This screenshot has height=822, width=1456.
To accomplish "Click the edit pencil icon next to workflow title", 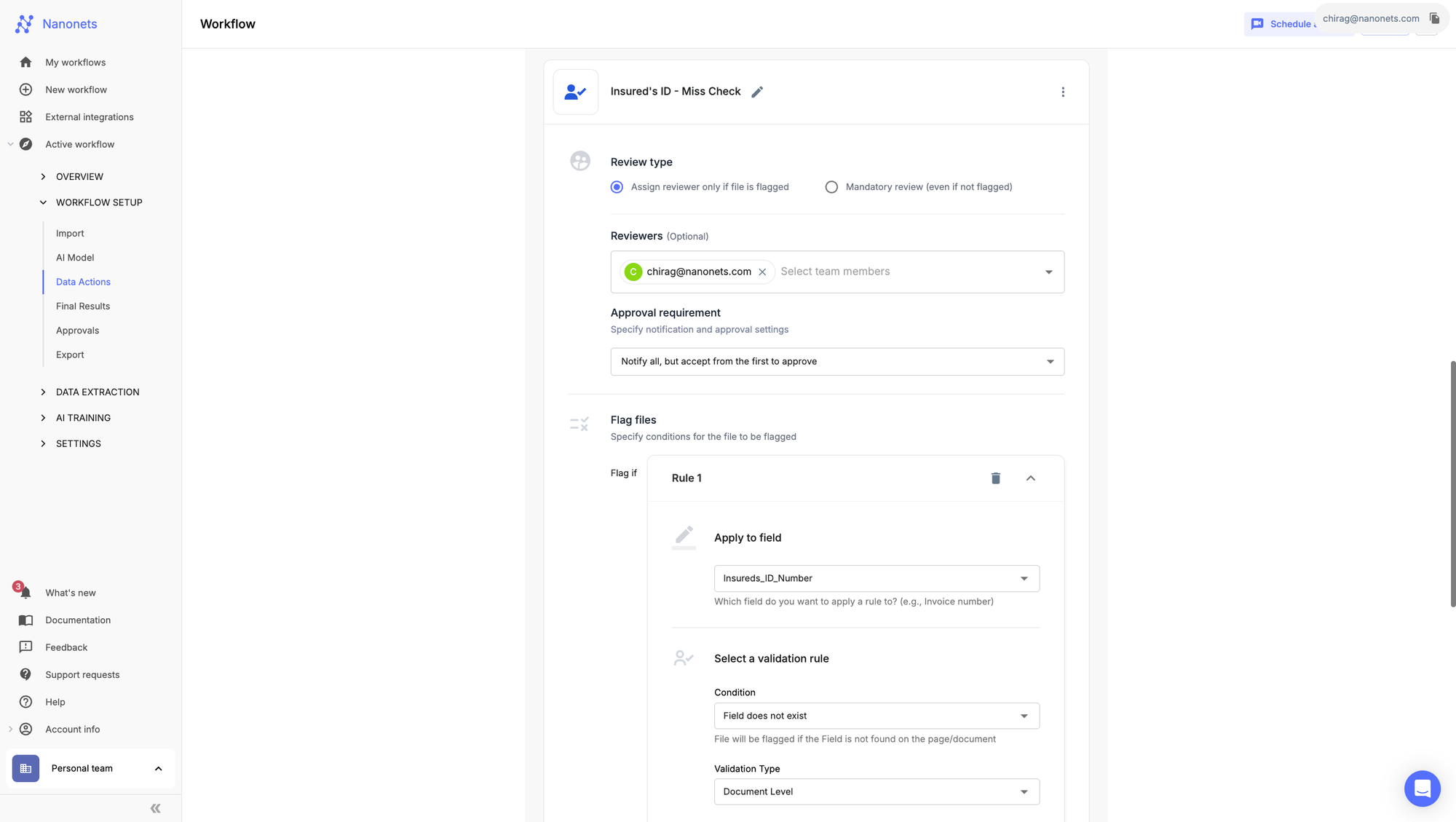I will point(757,92).
